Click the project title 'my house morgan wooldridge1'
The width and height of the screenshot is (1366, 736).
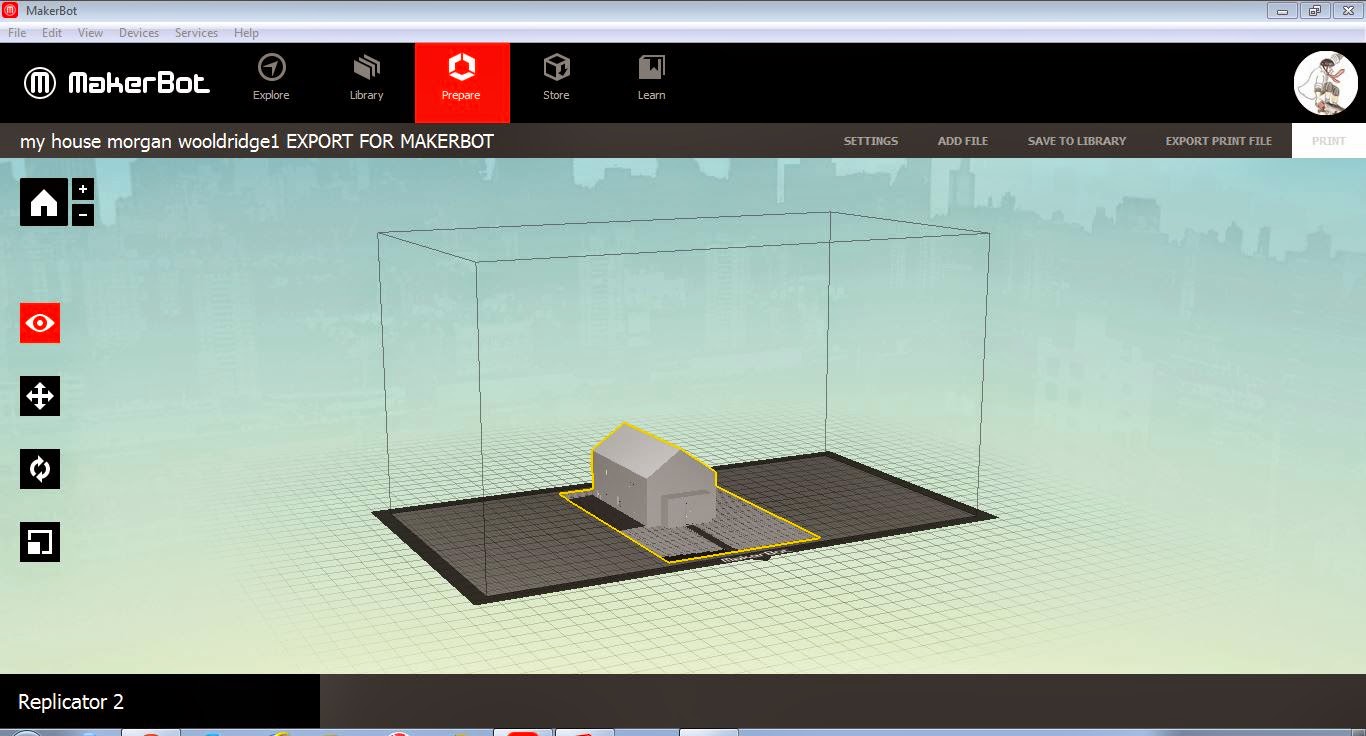point(151,141)
